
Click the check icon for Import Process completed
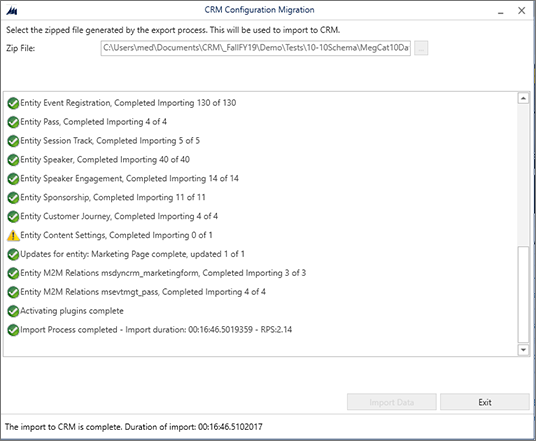(x=13, y=330)
